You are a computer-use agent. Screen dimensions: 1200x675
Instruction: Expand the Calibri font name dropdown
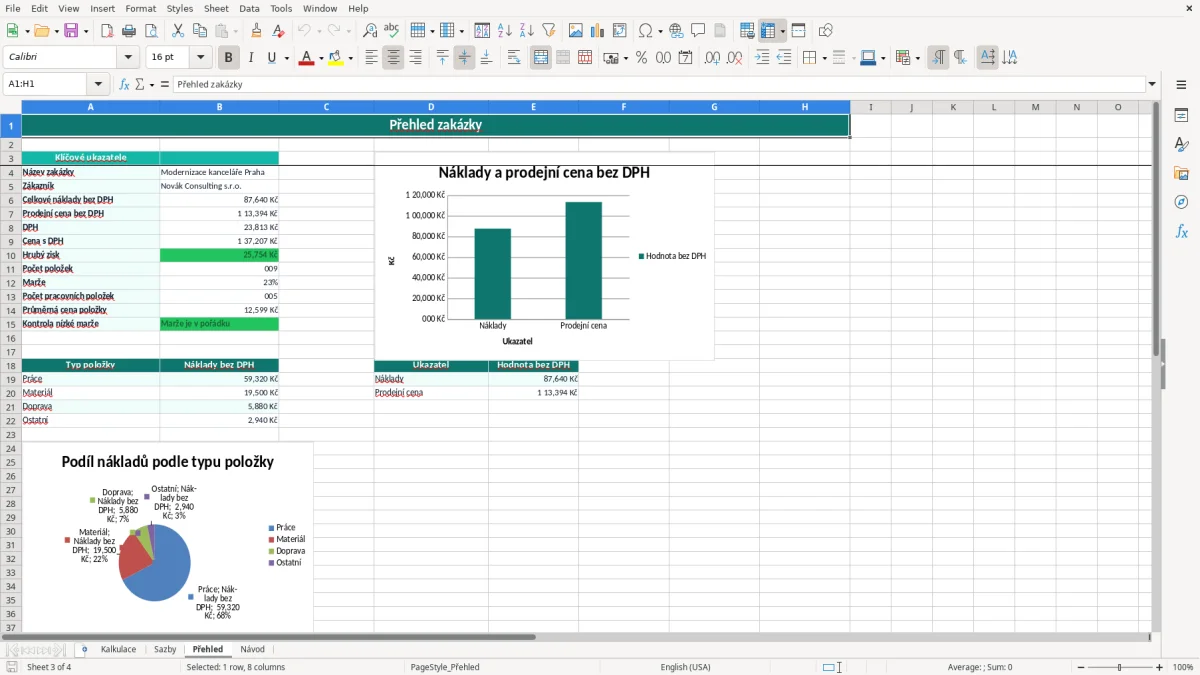[x=128, y=58]
